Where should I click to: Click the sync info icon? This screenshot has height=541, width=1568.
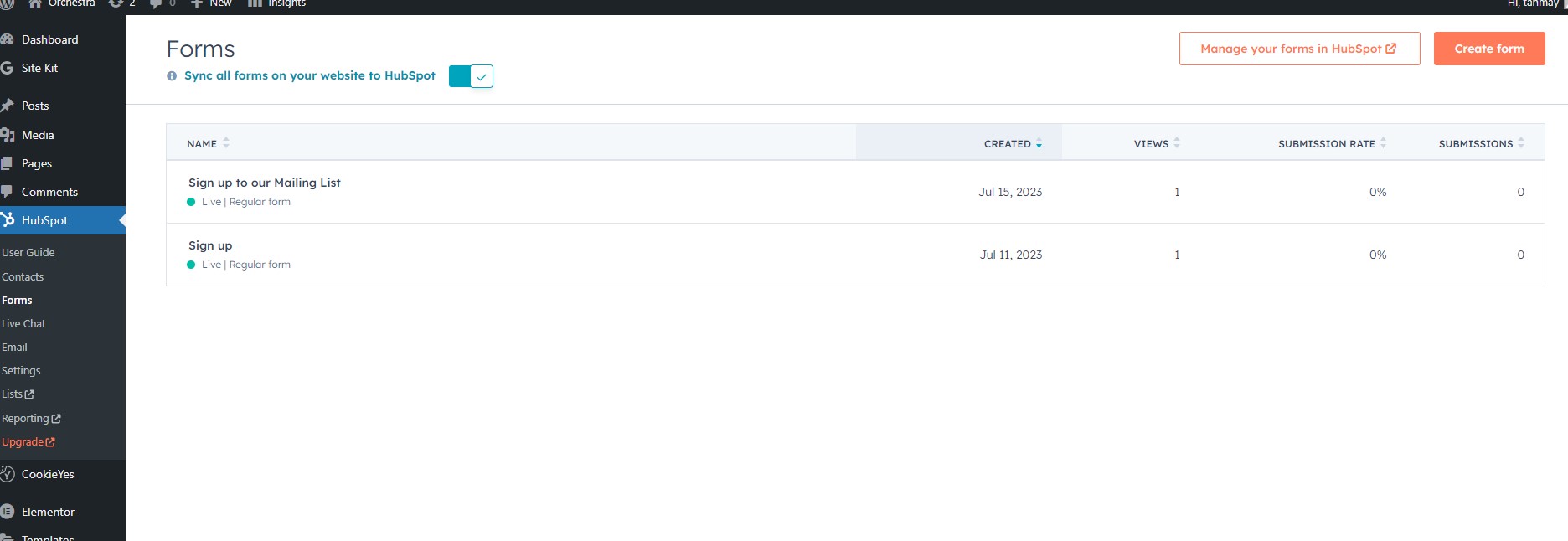click(172, 75)
